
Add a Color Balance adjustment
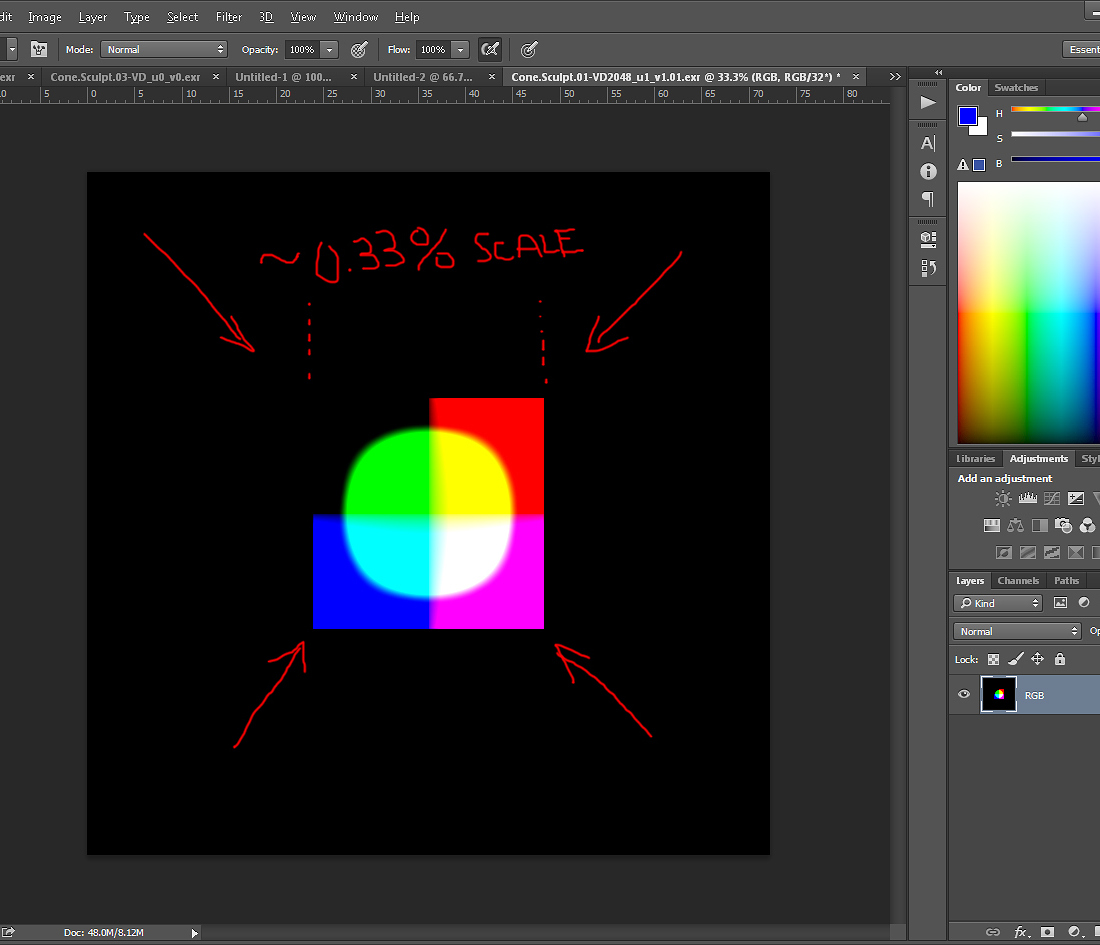tap(1014, 525)
